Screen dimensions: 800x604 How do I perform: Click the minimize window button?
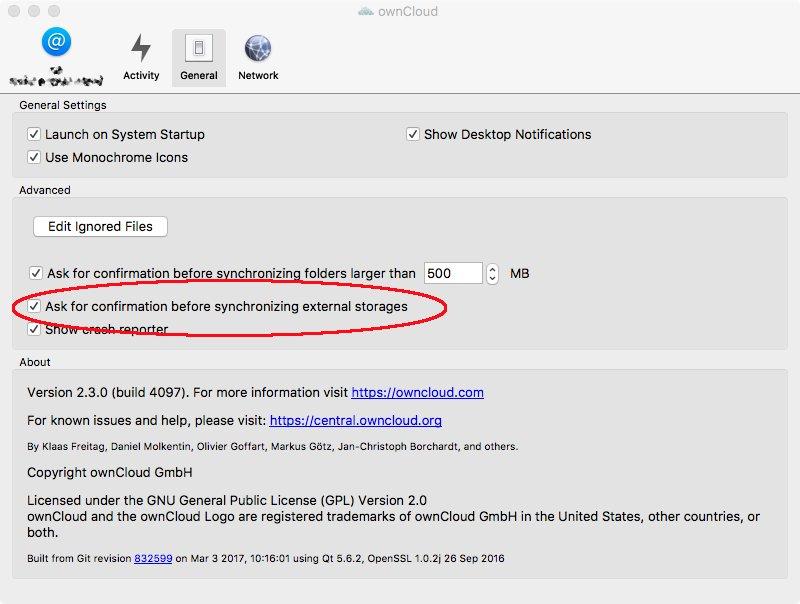click(34, 11)
